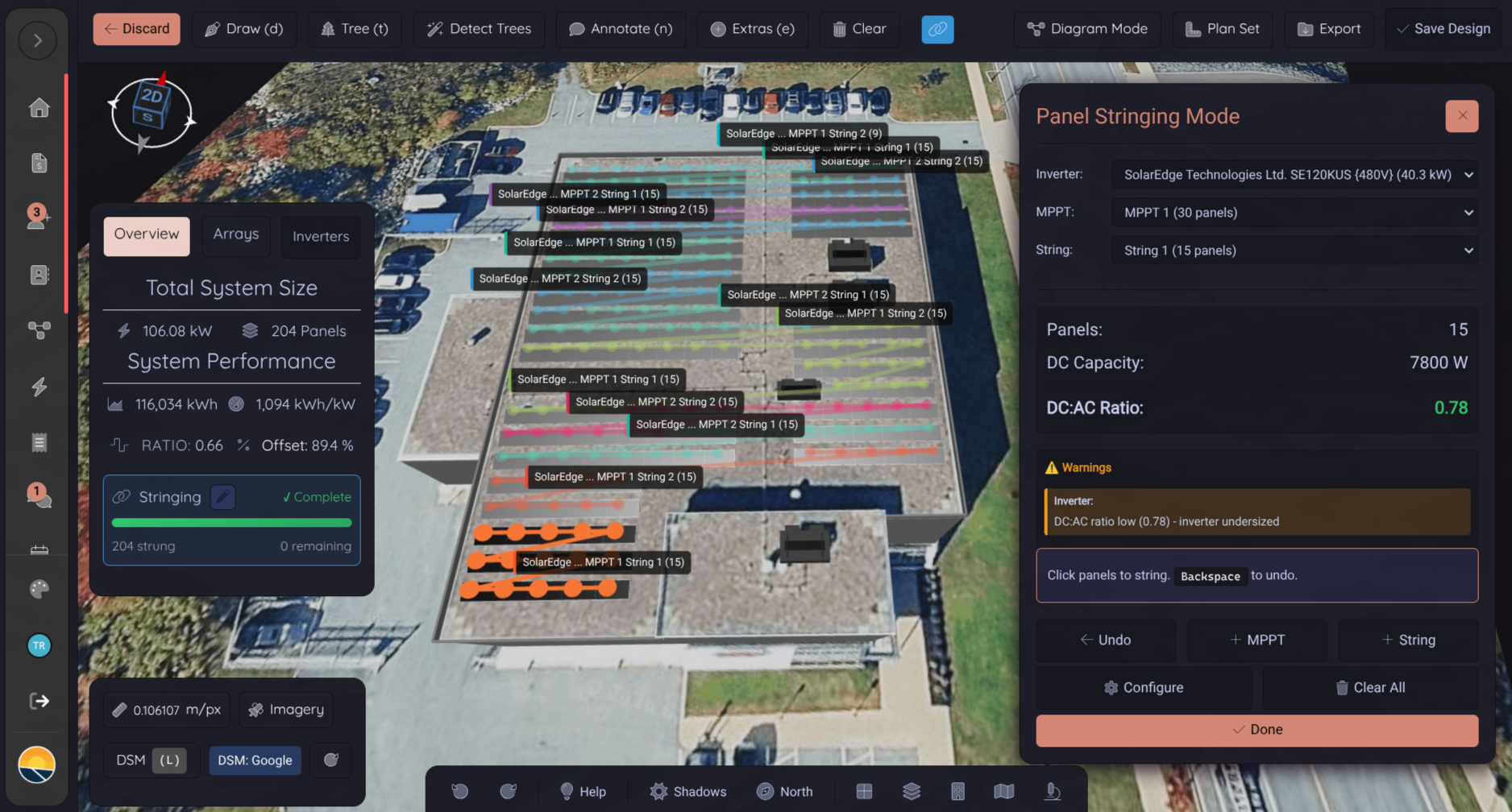Click the green stringing progress bar

coord(231,523)
